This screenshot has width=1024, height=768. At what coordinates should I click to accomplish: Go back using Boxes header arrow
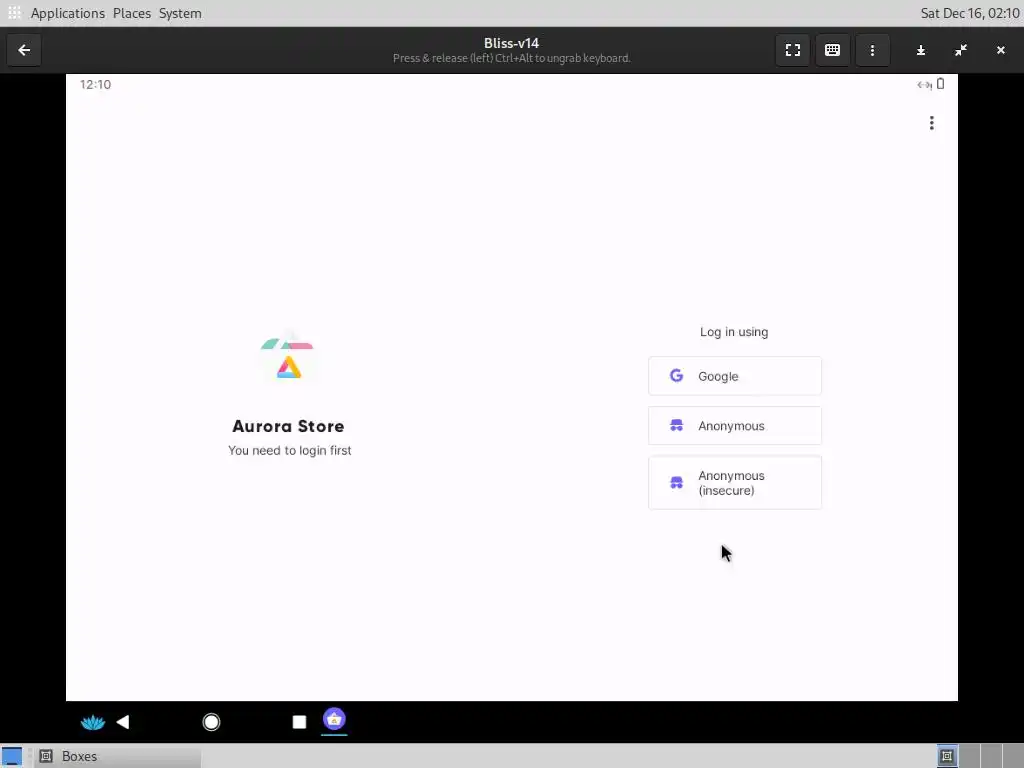click(x=24, y=50)
